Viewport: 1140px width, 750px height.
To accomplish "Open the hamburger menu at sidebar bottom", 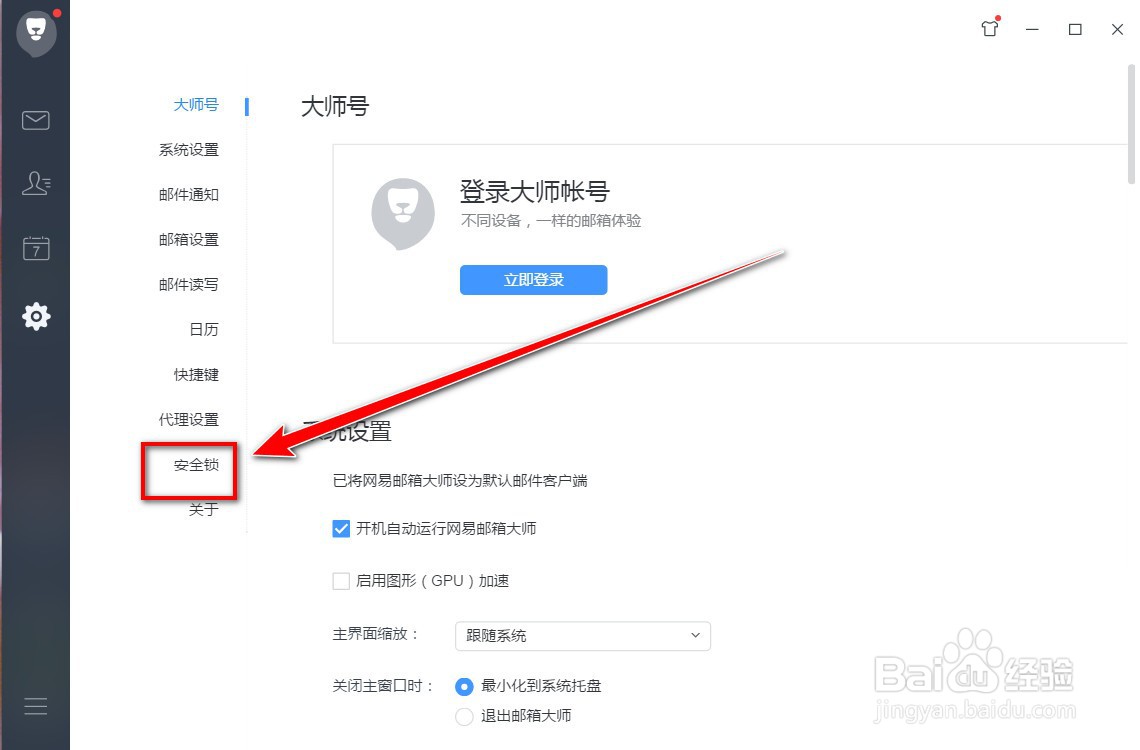I will click(36, 706).
